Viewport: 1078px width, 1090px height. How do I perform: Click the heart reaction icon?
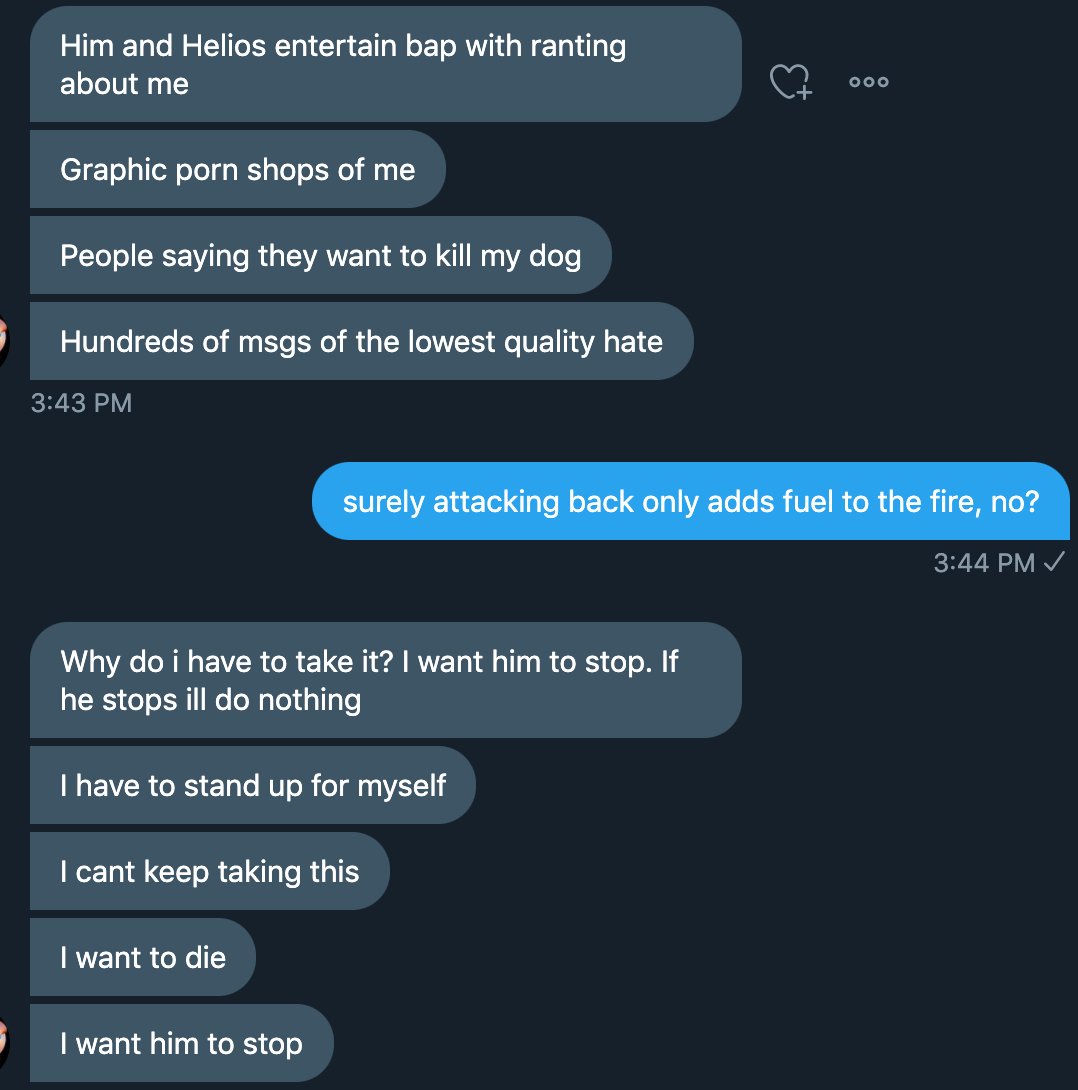pos(790,83)
